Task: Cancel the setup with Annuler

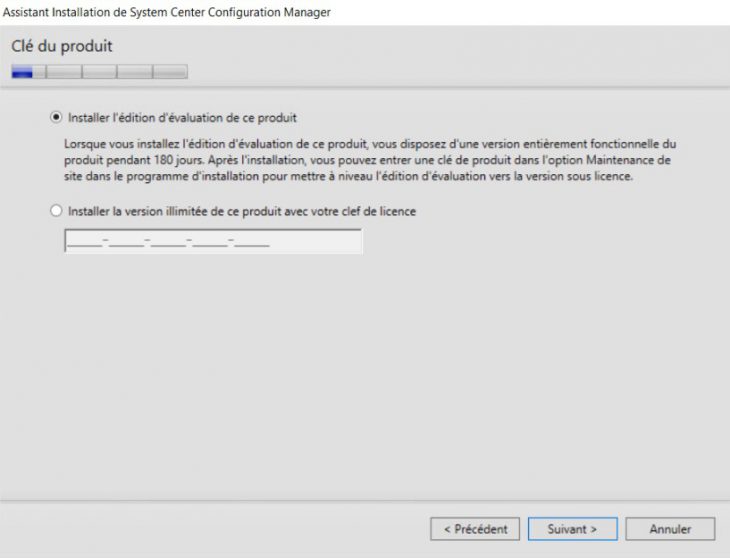Action: [x=670, y=528]
